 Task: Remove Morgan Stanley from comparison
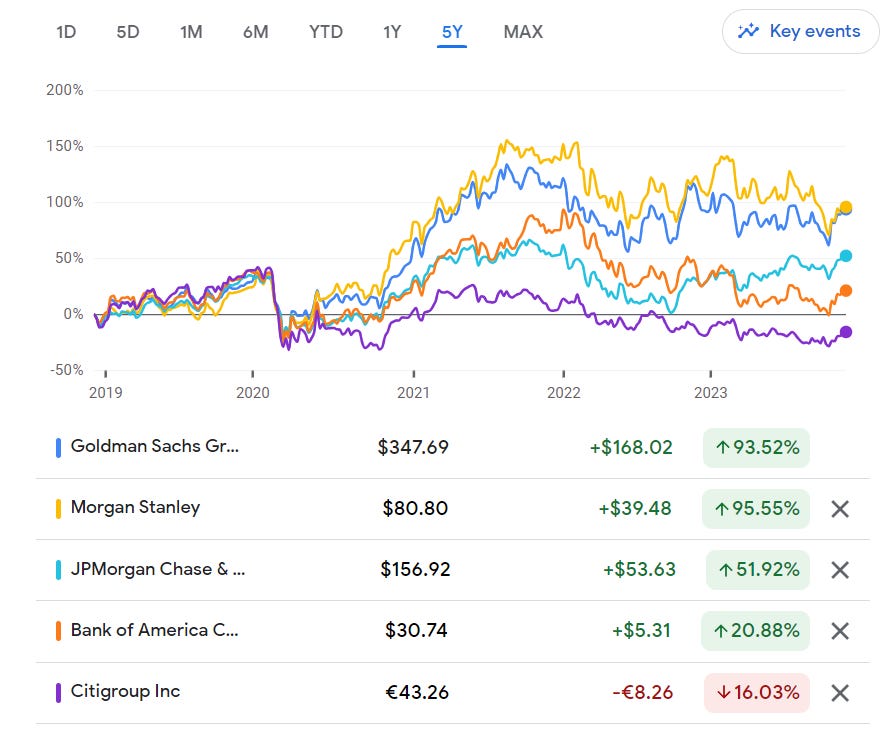click(x=840, y=509)
